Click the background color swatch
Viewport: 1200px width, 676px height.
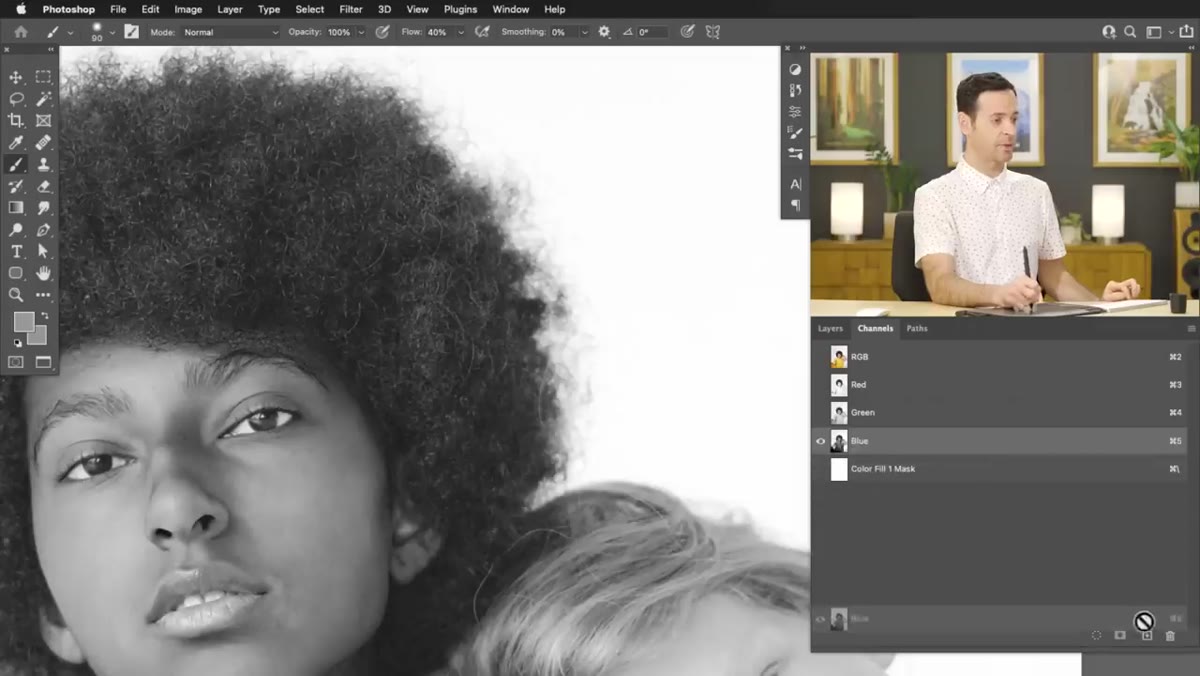(x=36, y=335)
